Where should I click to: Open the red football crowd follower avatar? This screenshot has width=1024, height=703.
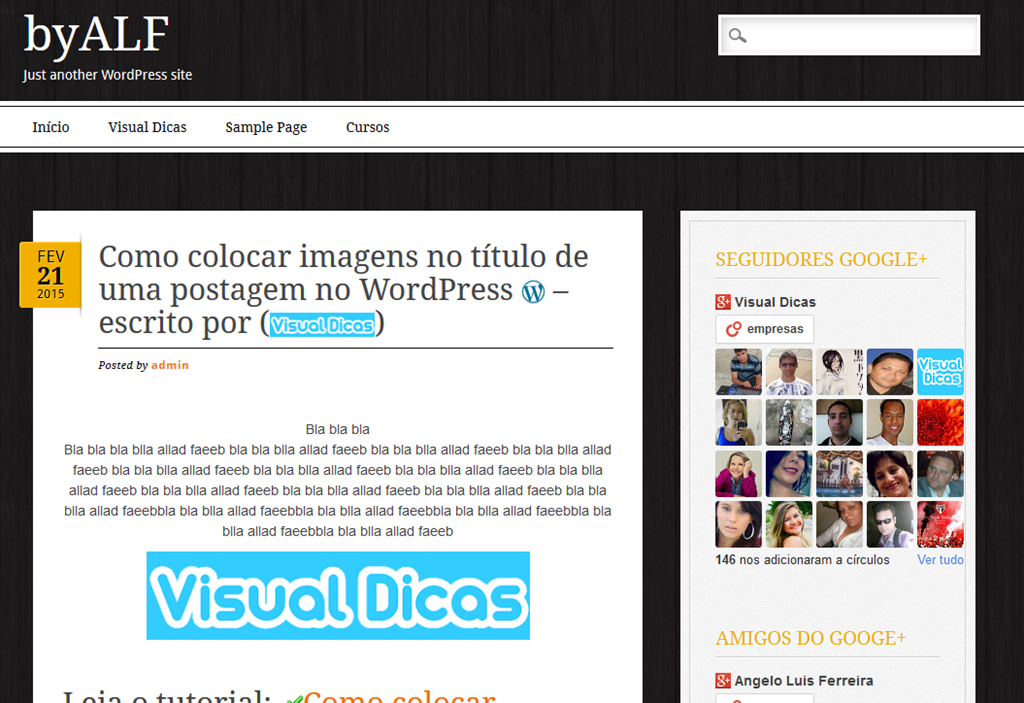940,524
